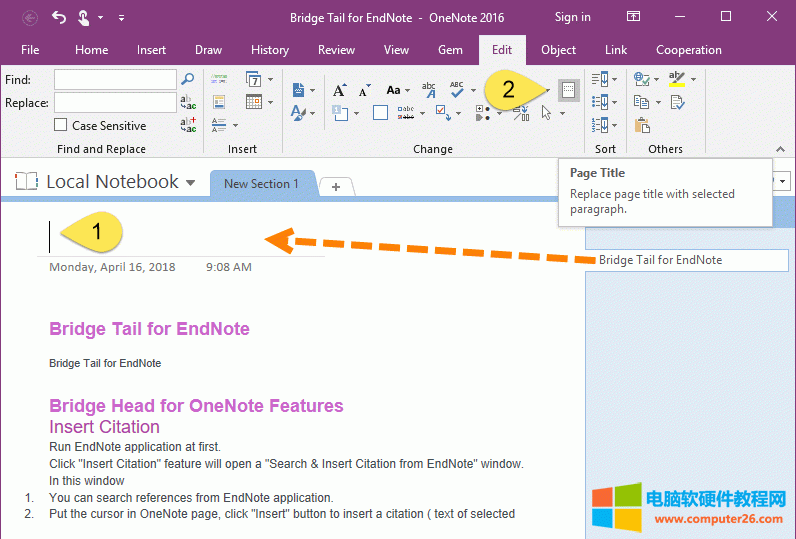
Task: Expand the Local Notebook dropdown
Action: [x=190, y=182]
